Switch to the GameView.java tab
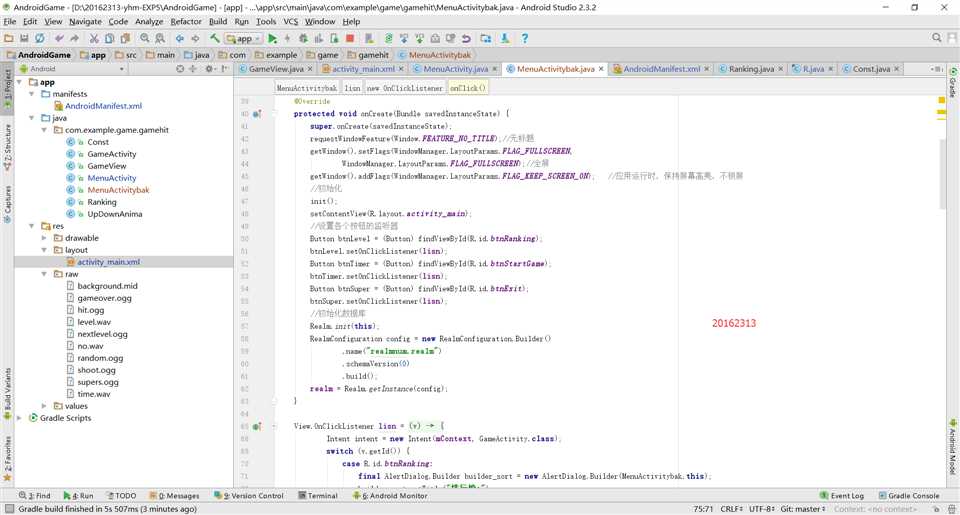The image size is (960, 515). coord(269,69)
